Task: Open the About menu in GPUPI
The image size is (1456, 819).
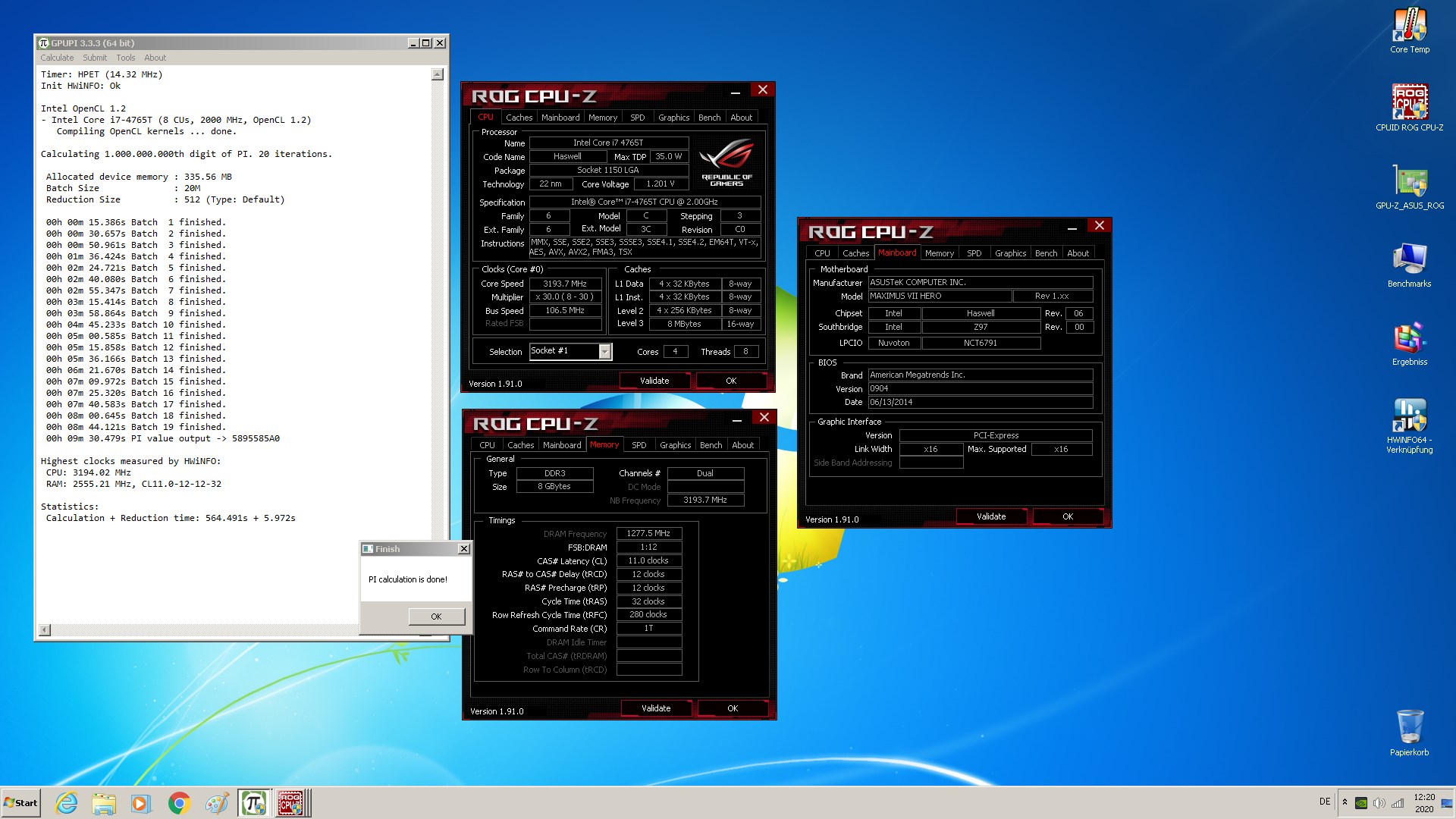Action: [155, 58]
